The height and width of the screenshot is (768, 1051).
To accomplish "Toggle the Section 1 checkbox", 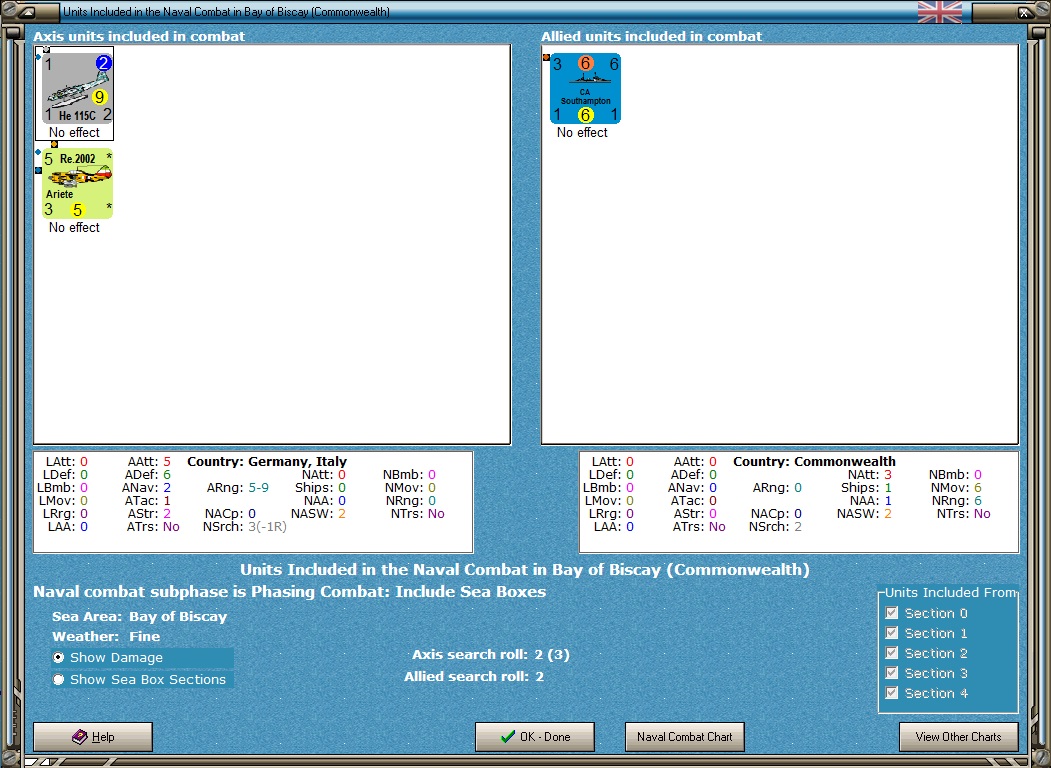I will (x=891, y=633).
